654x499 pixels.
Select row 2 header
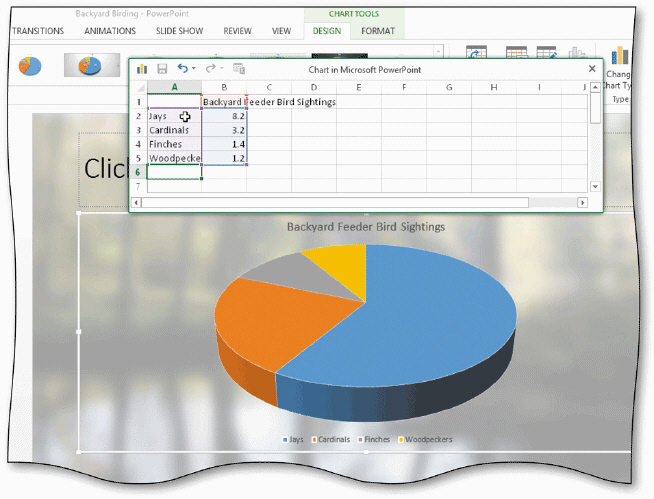pyautogui.click(x=138, y=116)
